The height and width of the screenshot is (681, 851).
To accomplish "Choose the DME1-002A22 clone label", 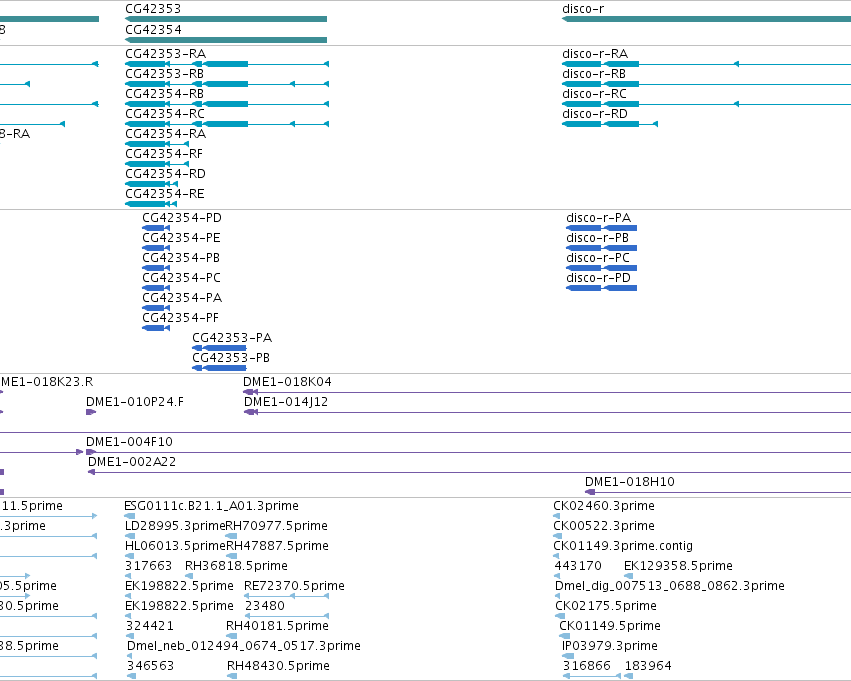I will [132, 462].
